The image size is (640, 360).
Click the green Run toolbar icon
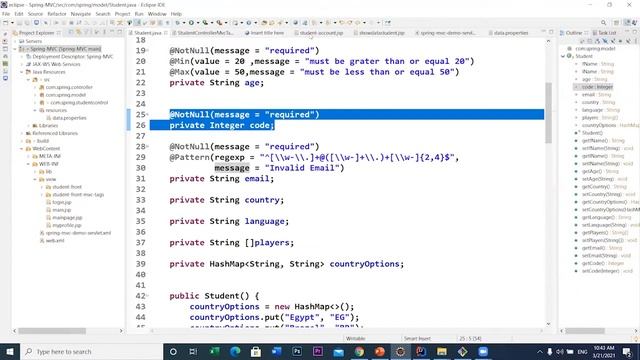pyautogui.click(x=191, y=23)
